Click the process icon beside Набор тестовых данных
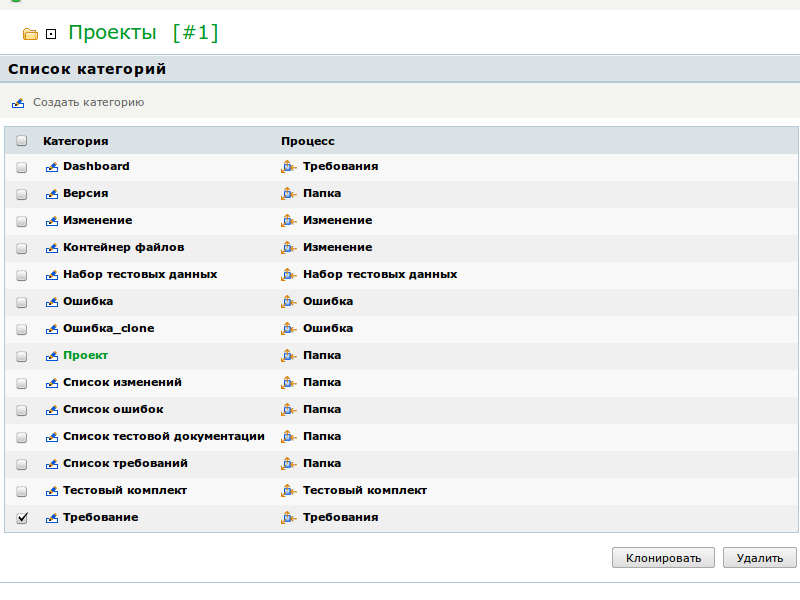This screenshot has height=600, width=800. tap(289, 275)
